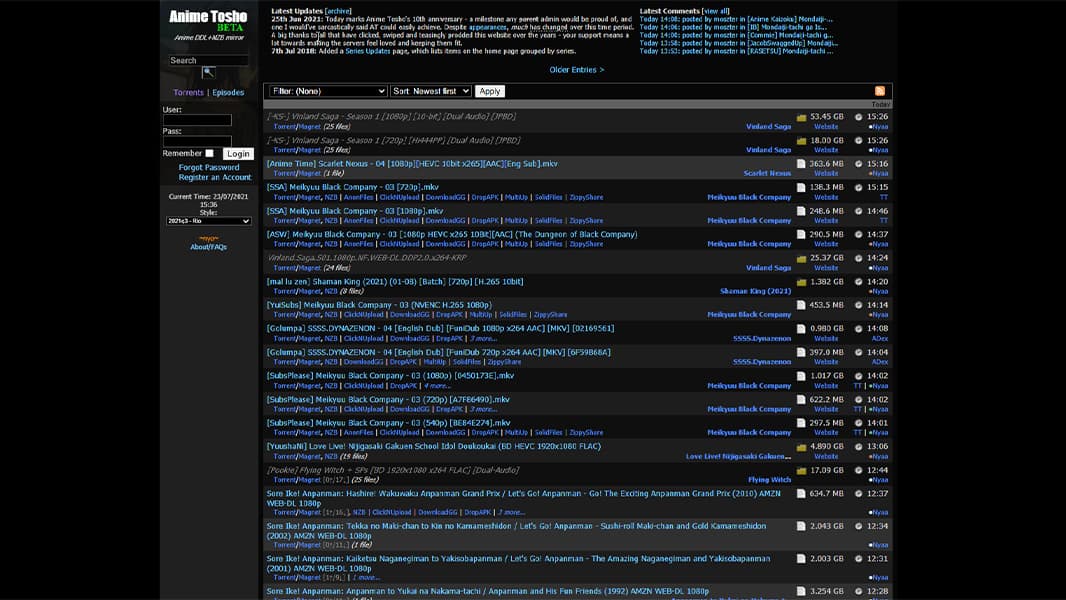Click clock icon next to 14:37 timestamp
Screen dimensions: 1066x600
pyautogui.click(x=859, y=234)
